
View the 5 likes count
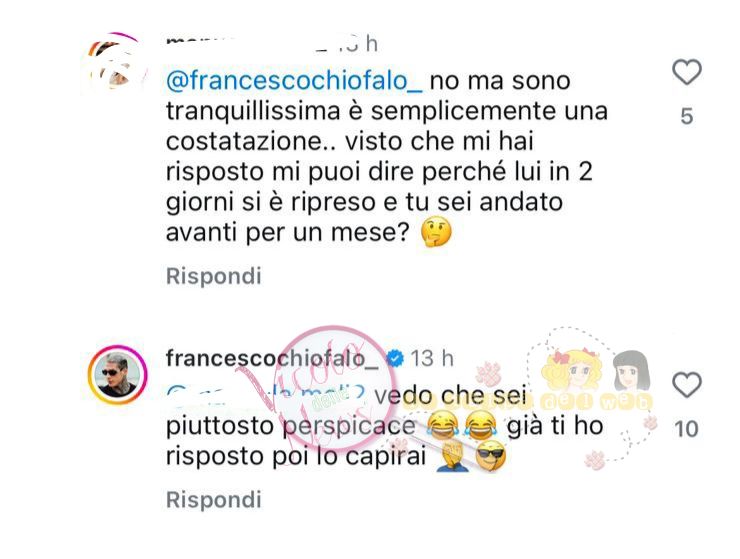pos(687,116)
